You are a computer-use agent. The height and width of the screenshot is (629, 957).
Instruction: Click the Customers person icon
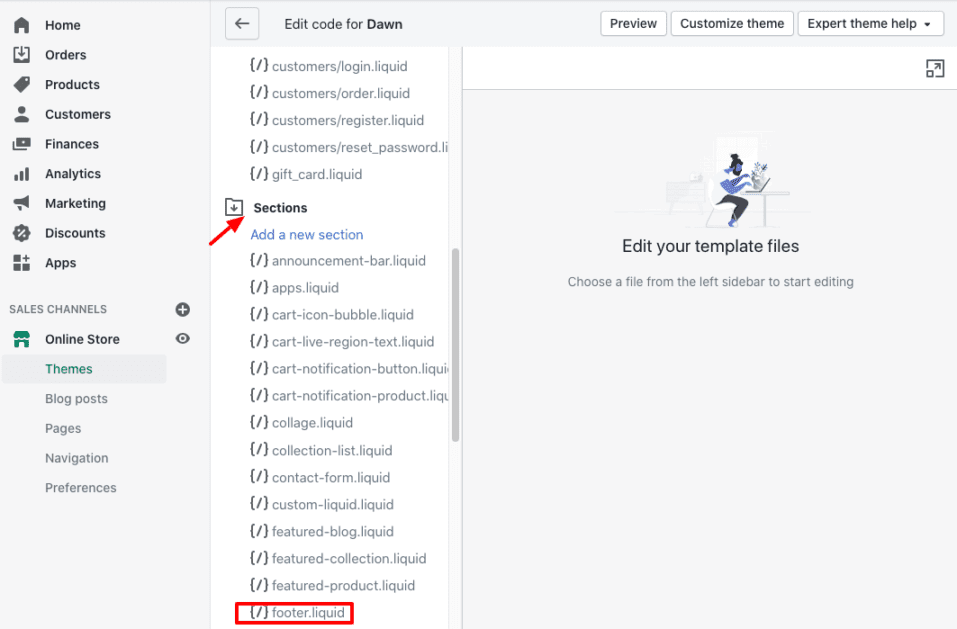pos(21,114)
